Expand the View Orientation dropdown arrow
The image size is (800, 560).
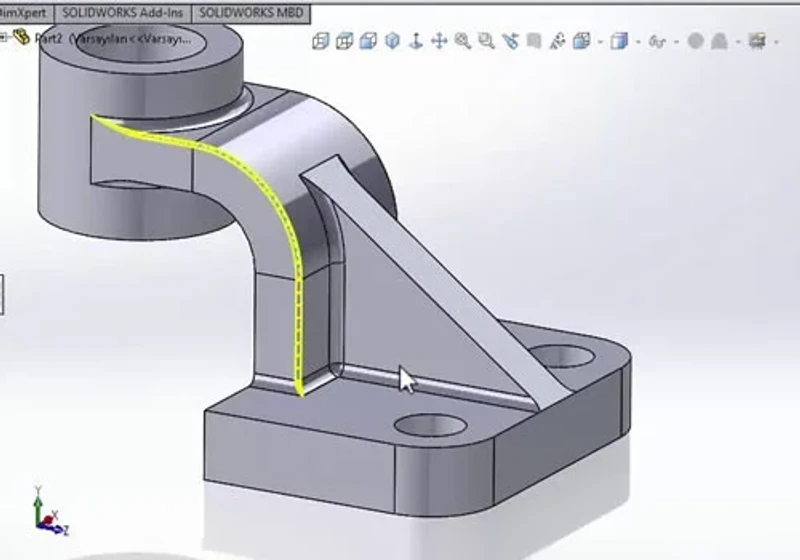(600, 41)
